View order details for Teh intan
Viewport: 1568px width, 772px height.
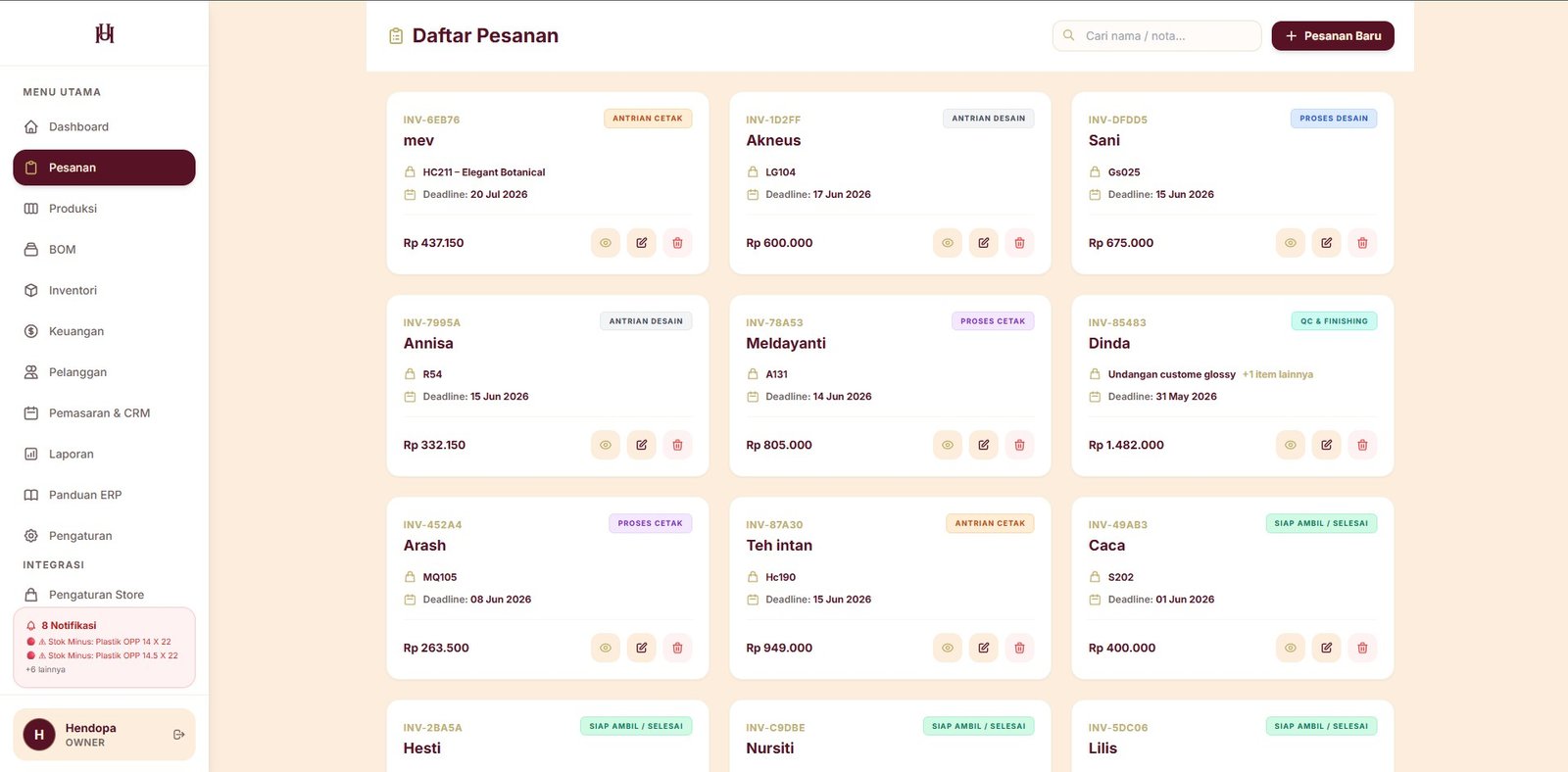tap(948, 648)
